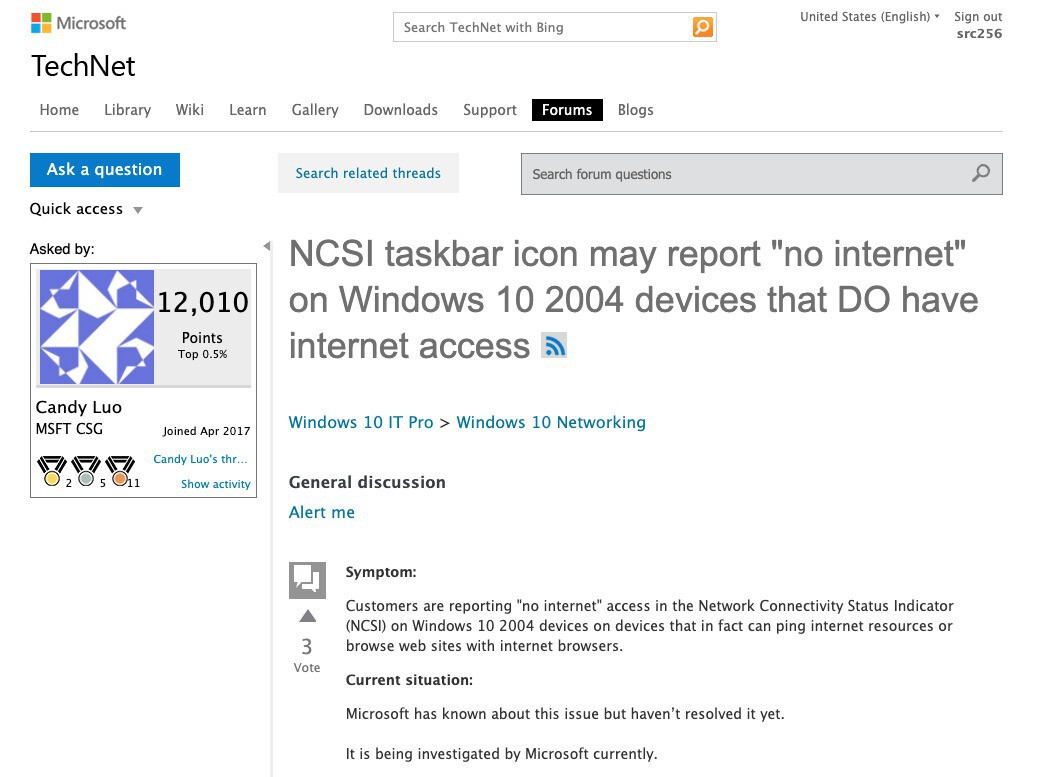Click the 12,010 points value

pos(203,303)
